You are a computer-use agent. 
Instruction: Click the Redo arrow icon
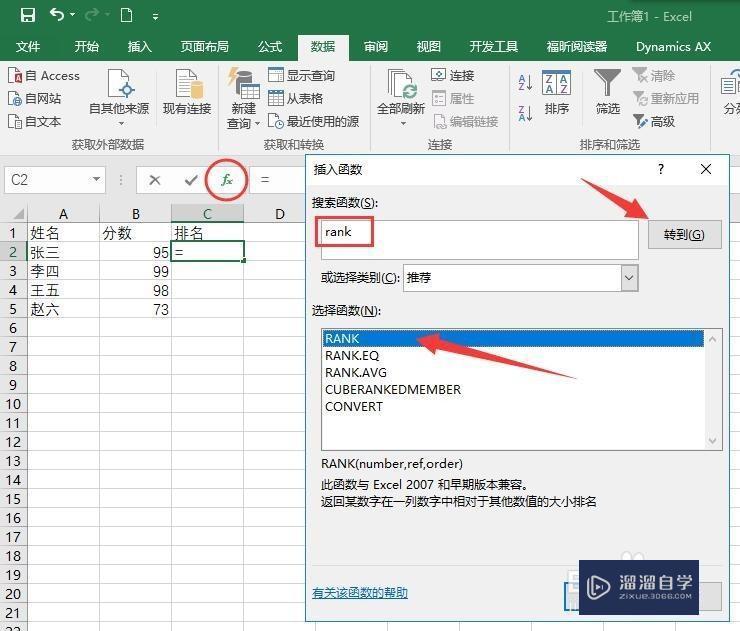pos(92,15)
